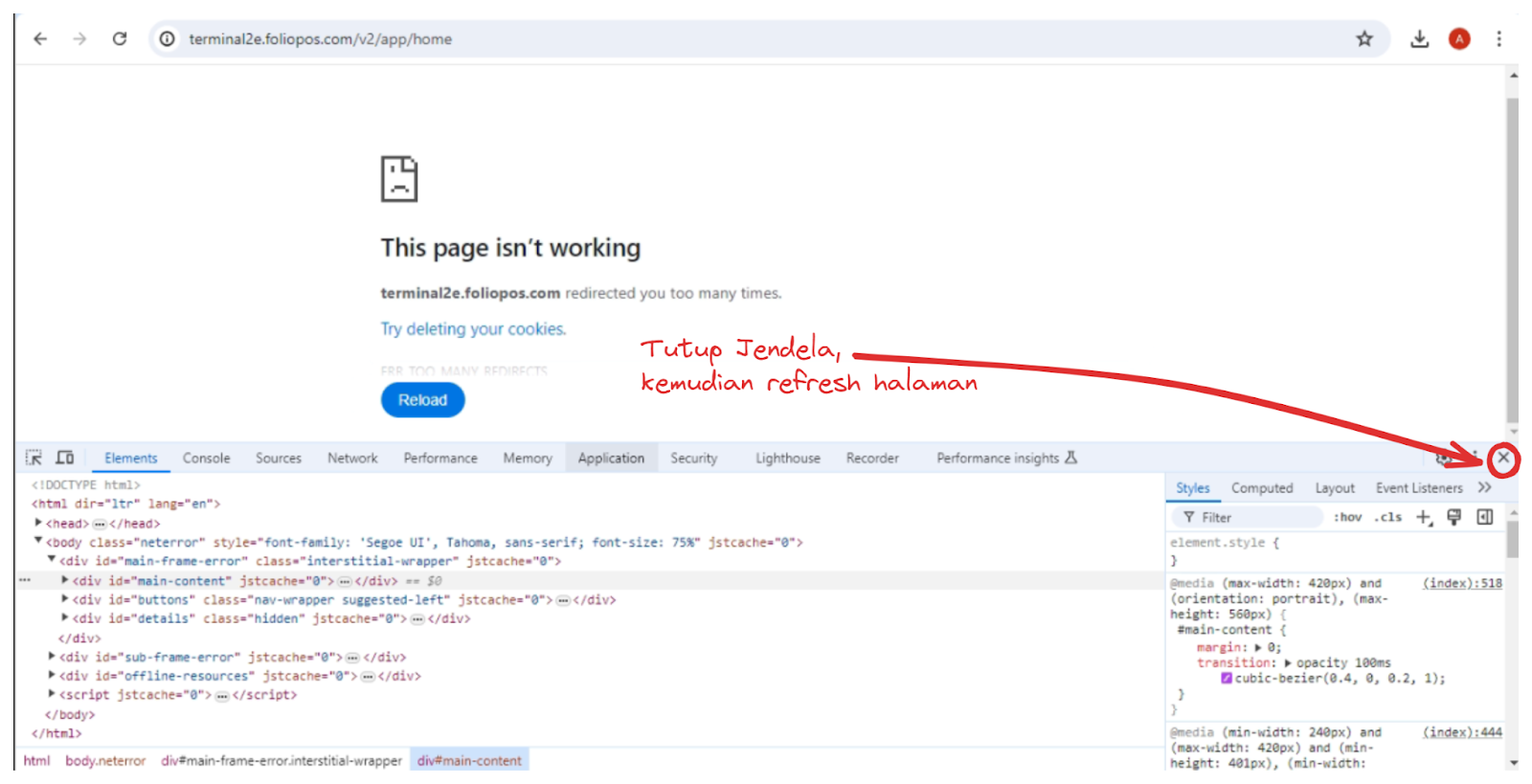Expand ellipsis badge in script element

tap(222, 695)
